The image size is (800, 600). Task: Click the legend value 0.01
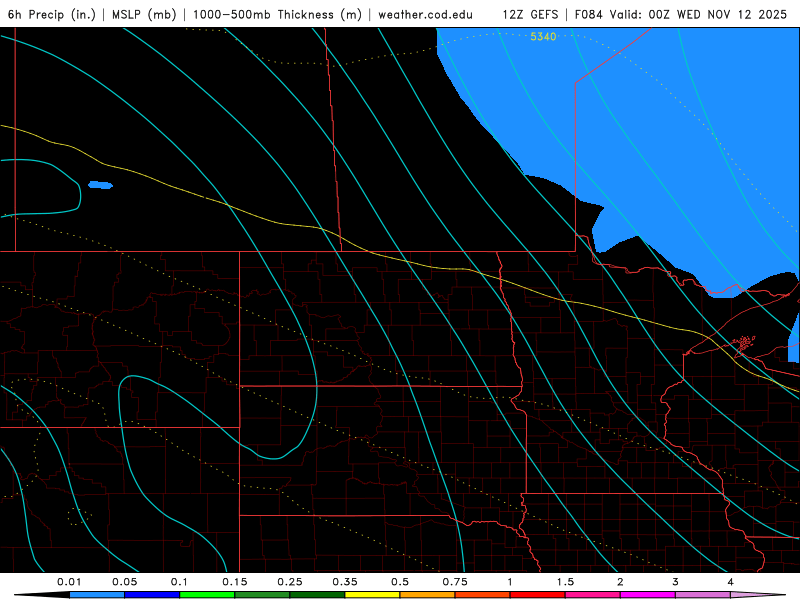pos(69,582)
